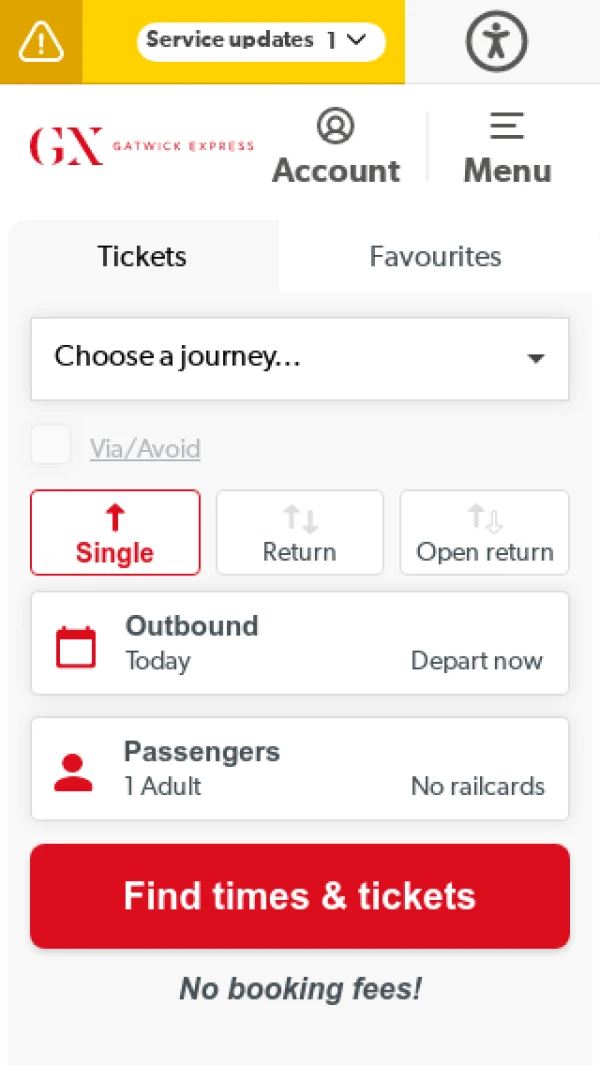The height and width of the screenshot is (1065, 600).
Task: Open the Outbound date and time picker
Action: click(x=300, y=643)
